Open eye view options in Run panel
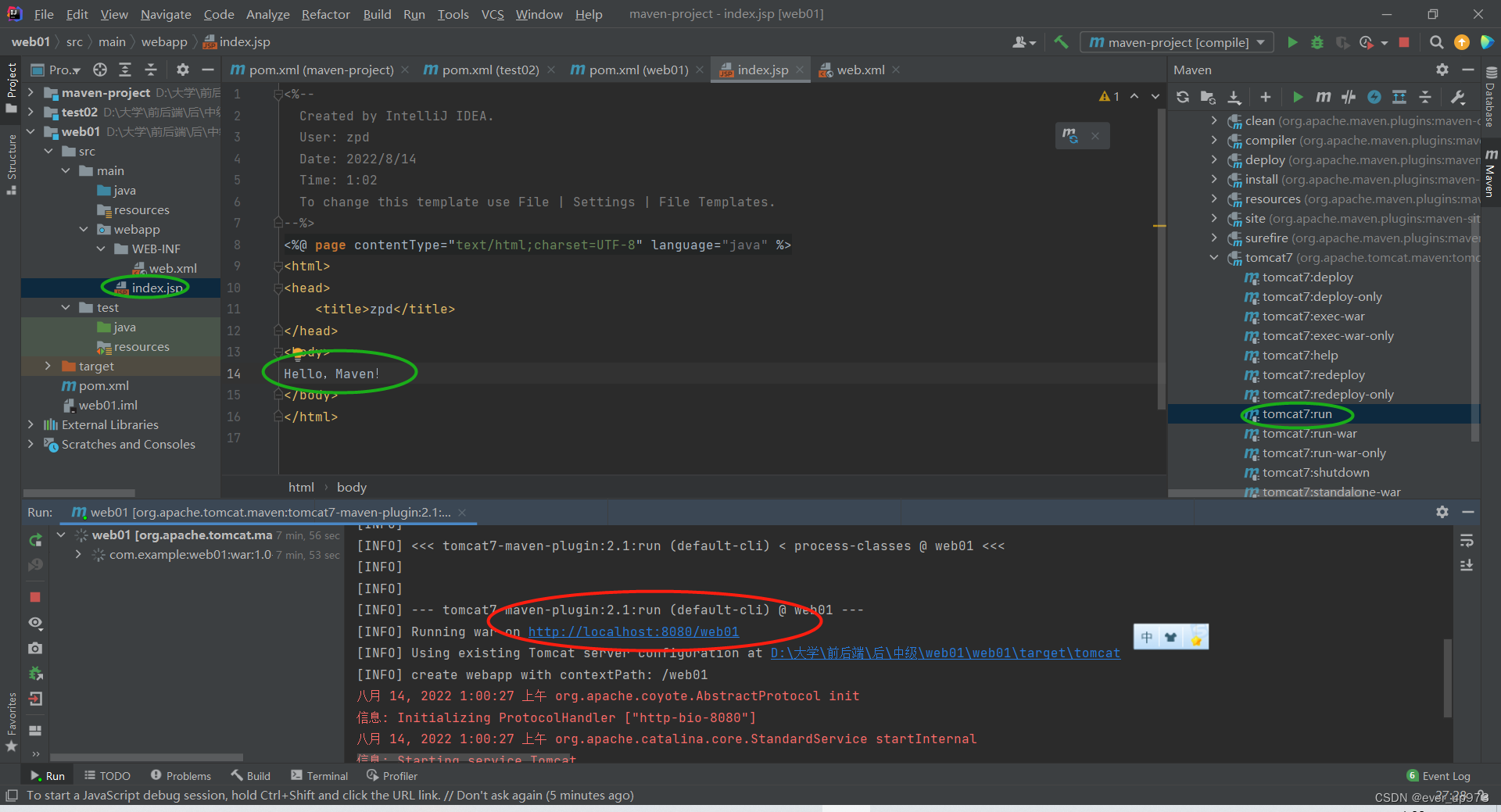The width and height of the screenshot is (1501, 812). (x=35, y=623)
